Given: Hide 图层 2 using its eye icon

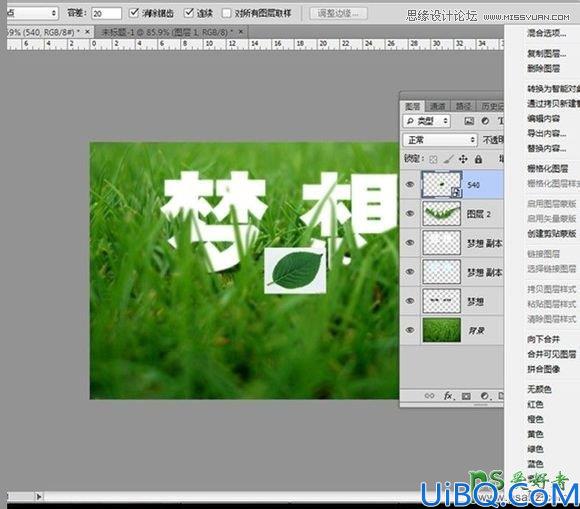Looking at the screenshot, I should (410, 213).
